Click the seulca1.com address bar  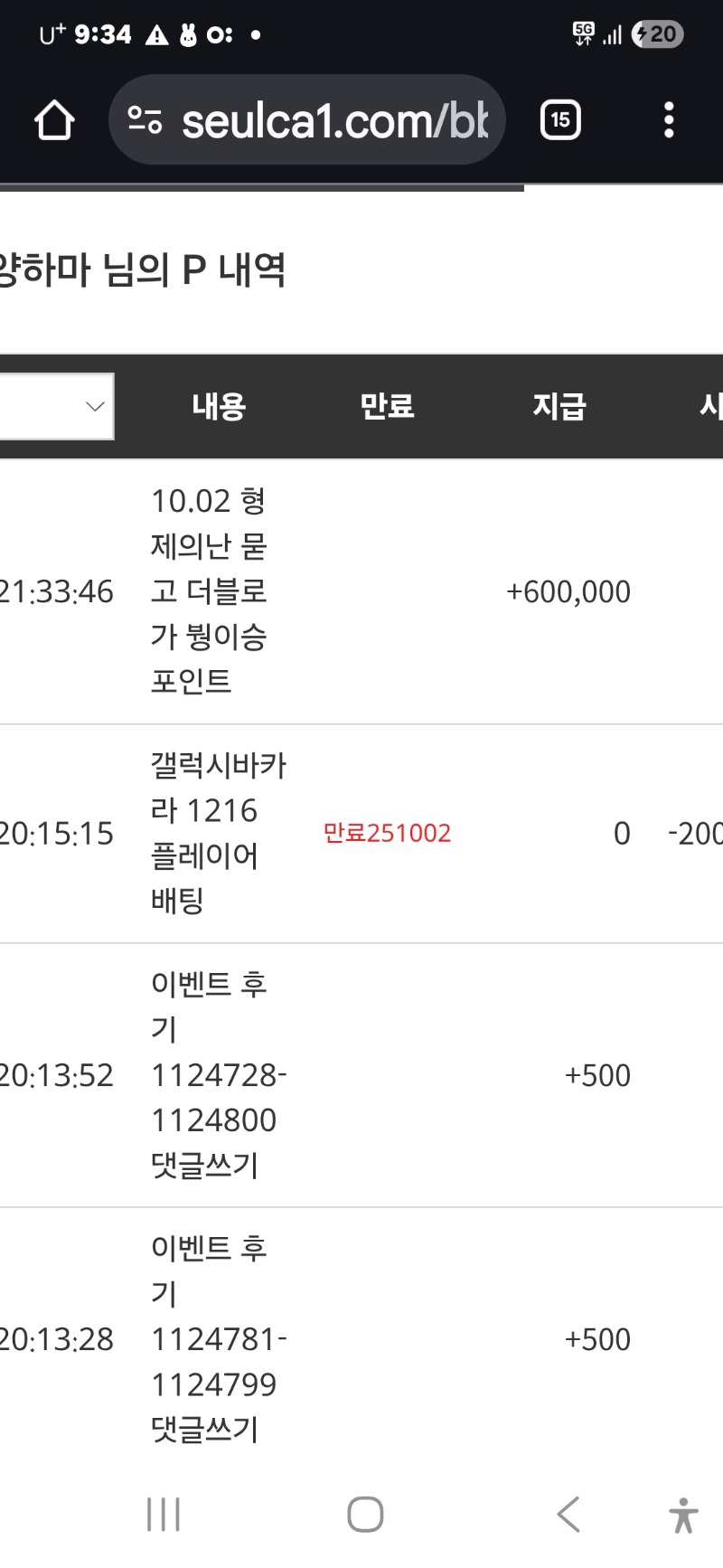pos(334,120)
